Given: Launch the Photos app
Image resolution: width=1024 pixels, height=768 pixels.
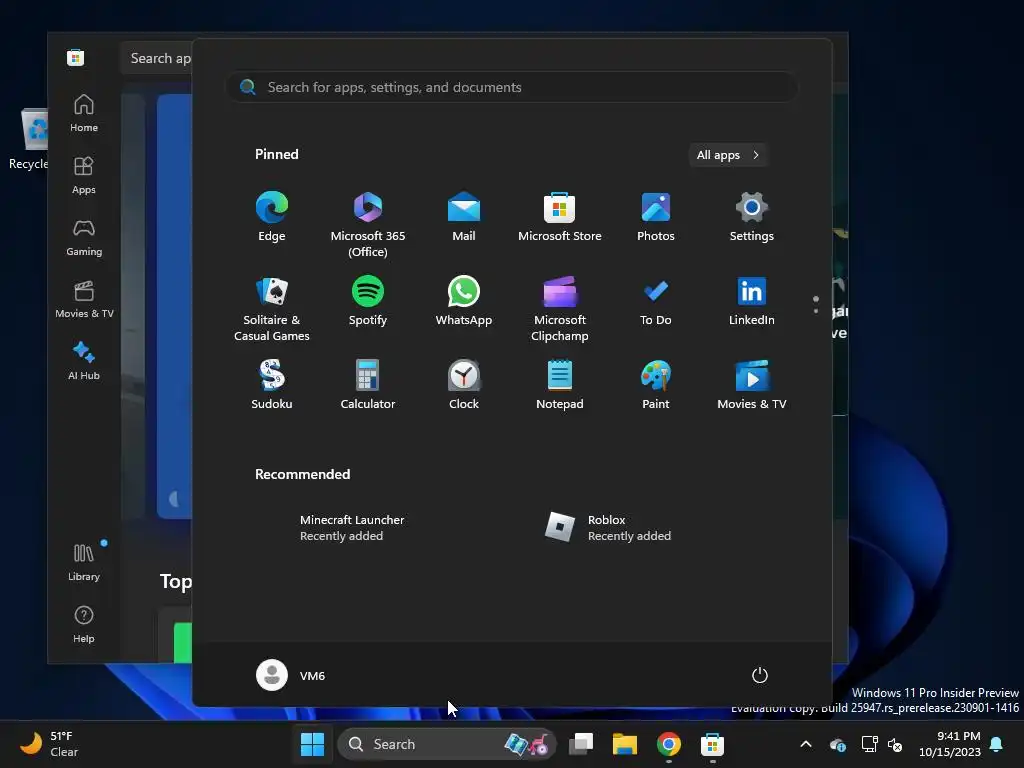Looking at the screenshot, I should (x=656, y=217).
